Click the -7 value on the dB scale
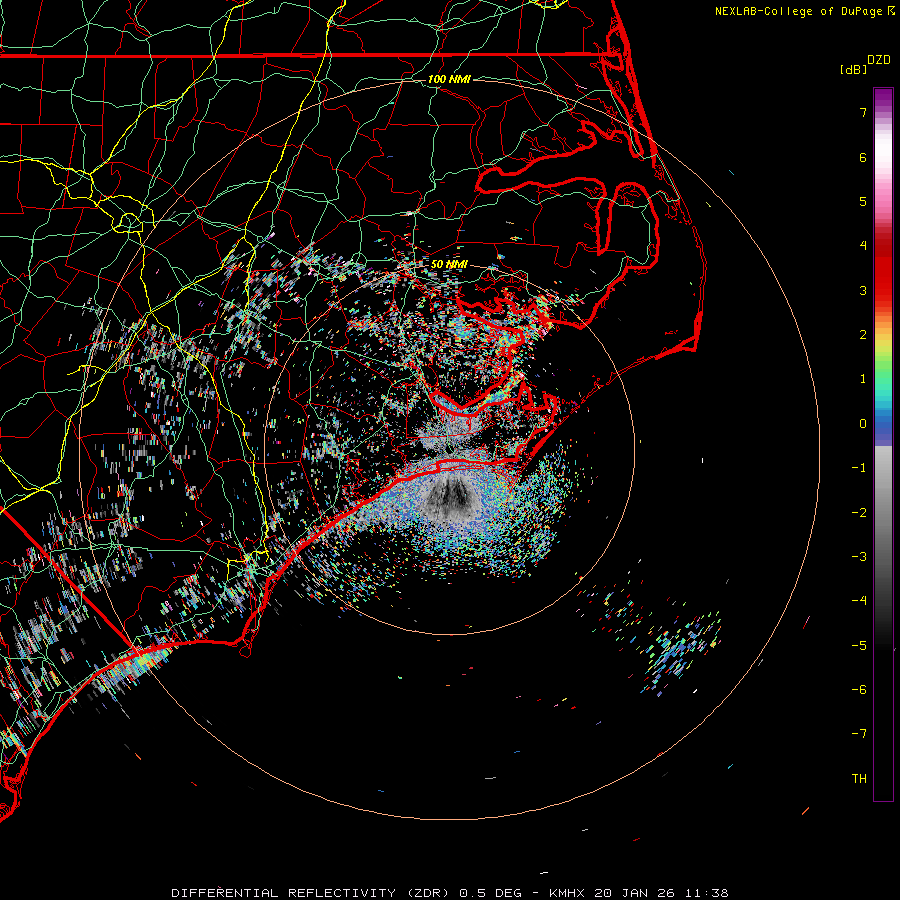The width and height of the screenshot is (900, 900). pos(859,734)
